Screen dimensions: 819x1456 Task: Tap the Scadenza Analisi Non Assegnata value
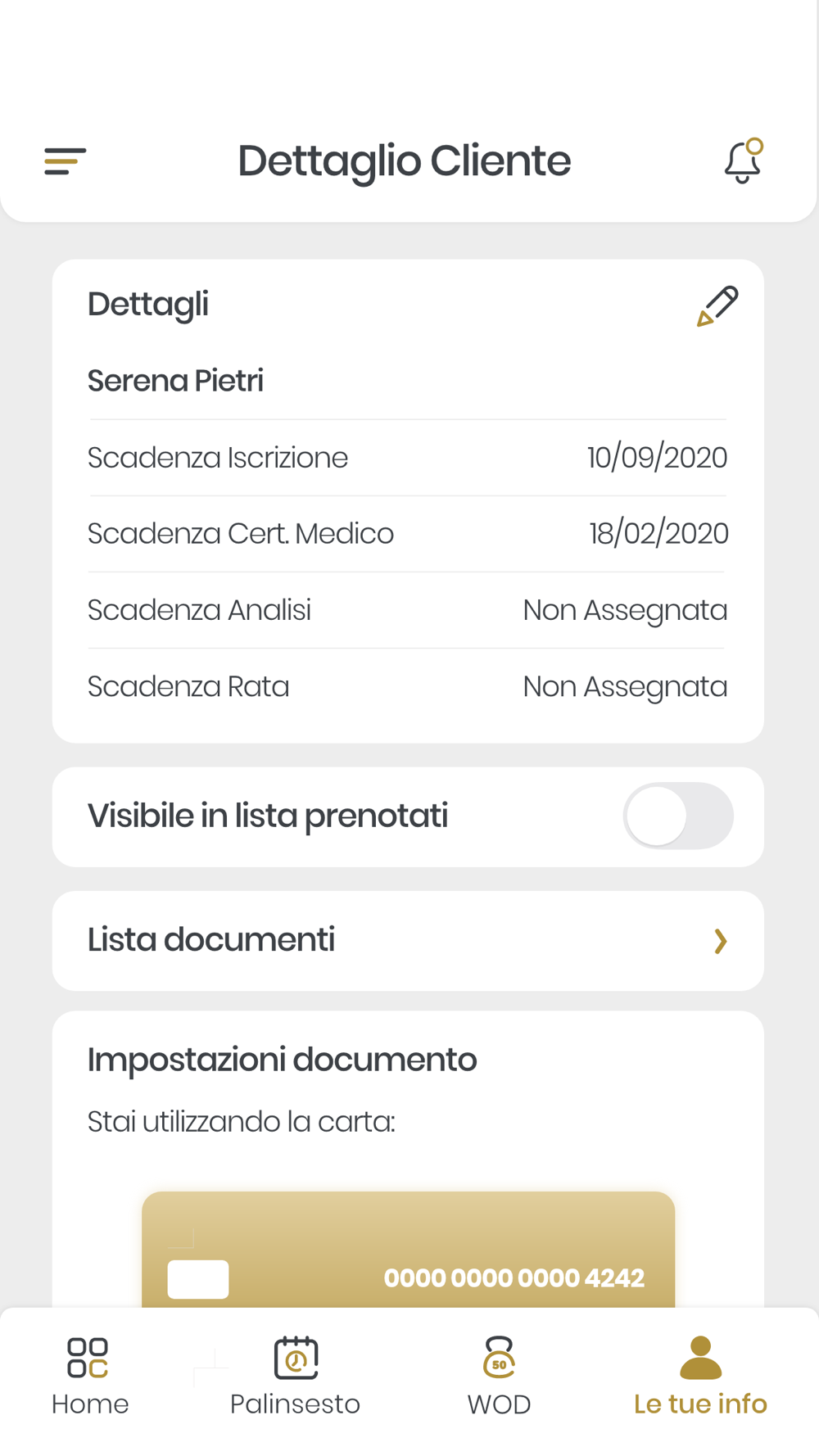[x=625, y=611]
